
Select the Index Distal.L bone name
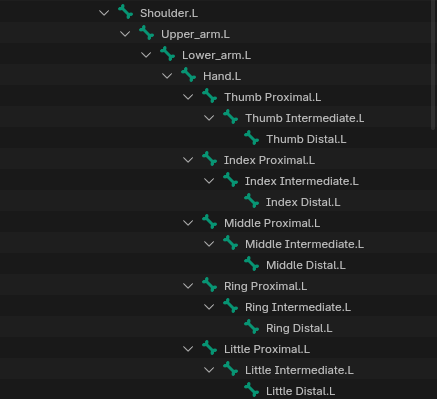[x=303, y=202]
